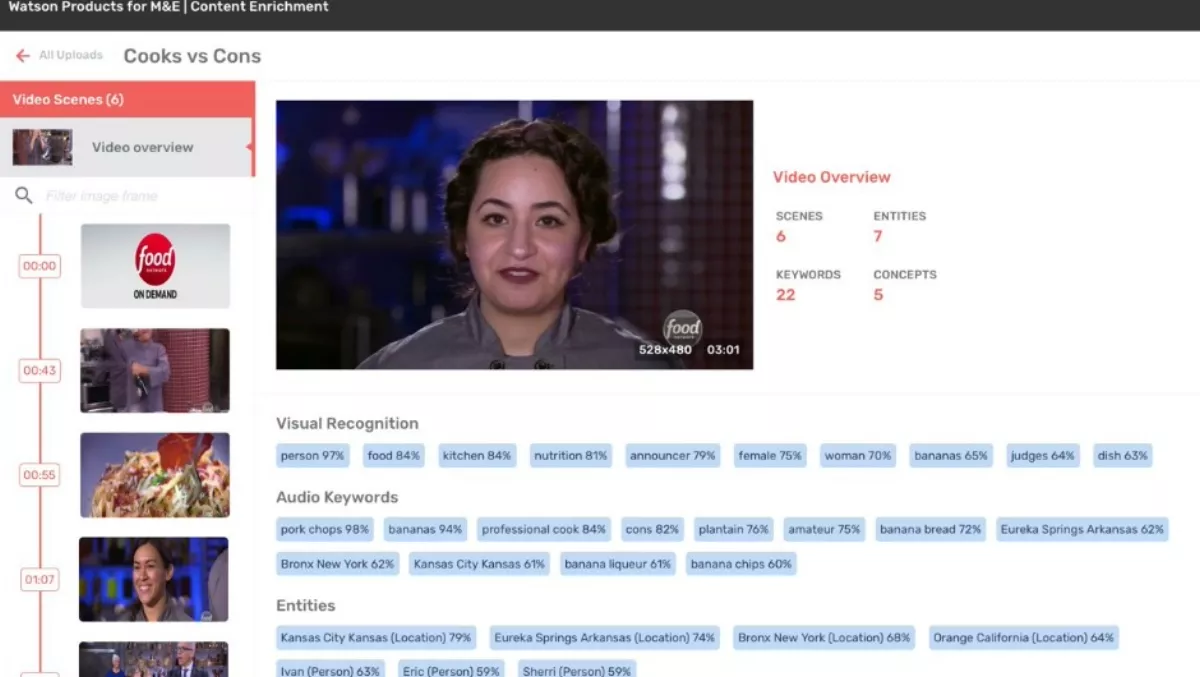Select Eureka Springs Arkansas (Location) 74% entity
This screenshot has height=677, width=1200.
point(605,638)
